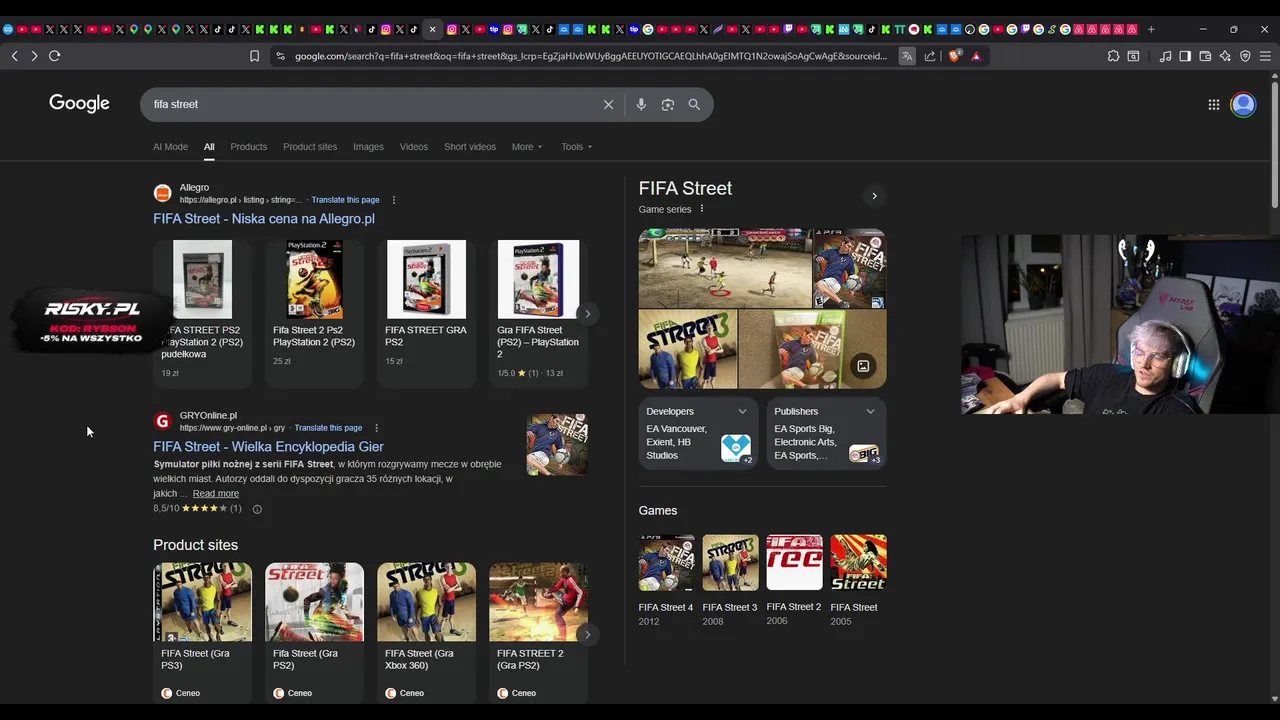Screen dimensions: 1280x720
Task: Open FIFA Street 2 2006 game thumbnail
Action: tap(794, 563)
